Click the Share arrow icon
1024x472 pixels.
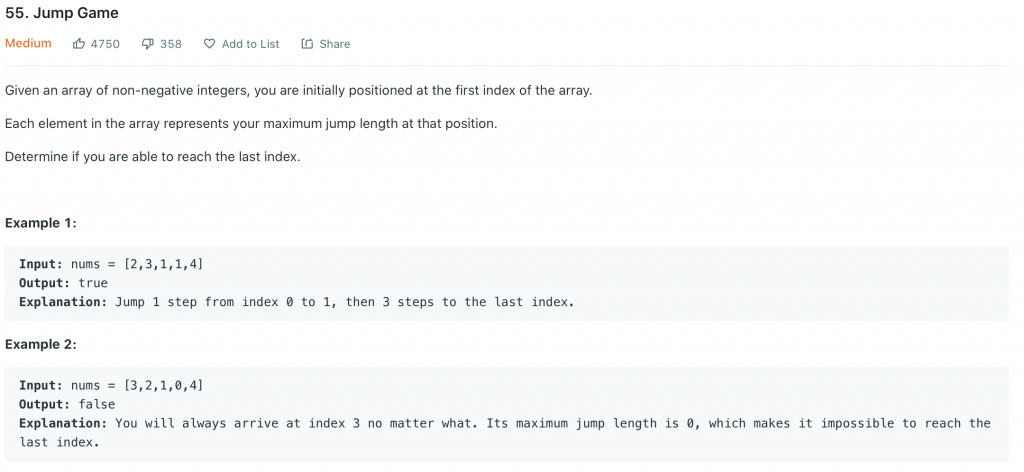[x=307, y=44]
